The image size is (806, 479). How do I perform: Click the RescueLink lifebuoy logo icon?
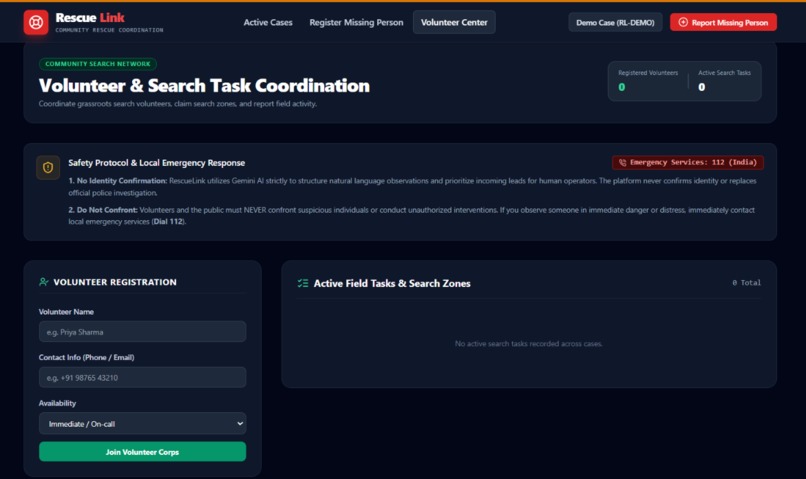click(36, 23)
